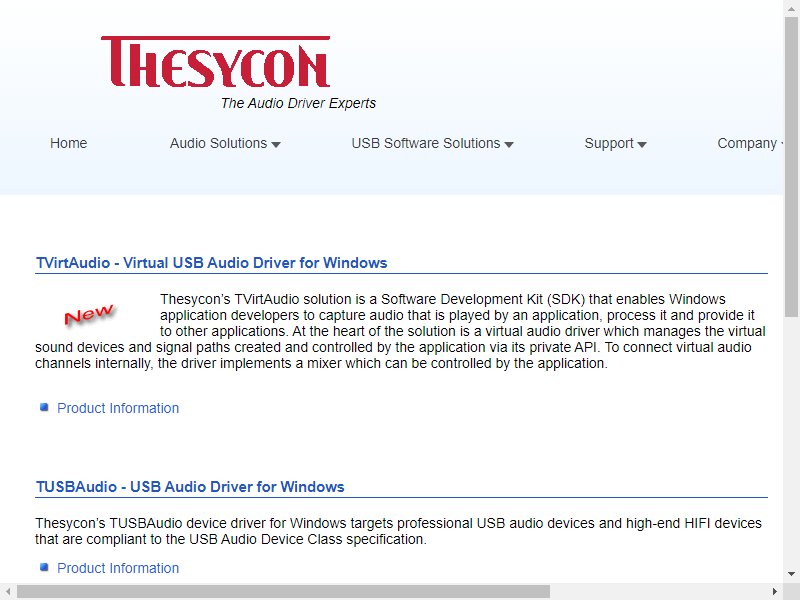Expand Support dropdown arrow

pyautogui.click(x=642, y=145)
